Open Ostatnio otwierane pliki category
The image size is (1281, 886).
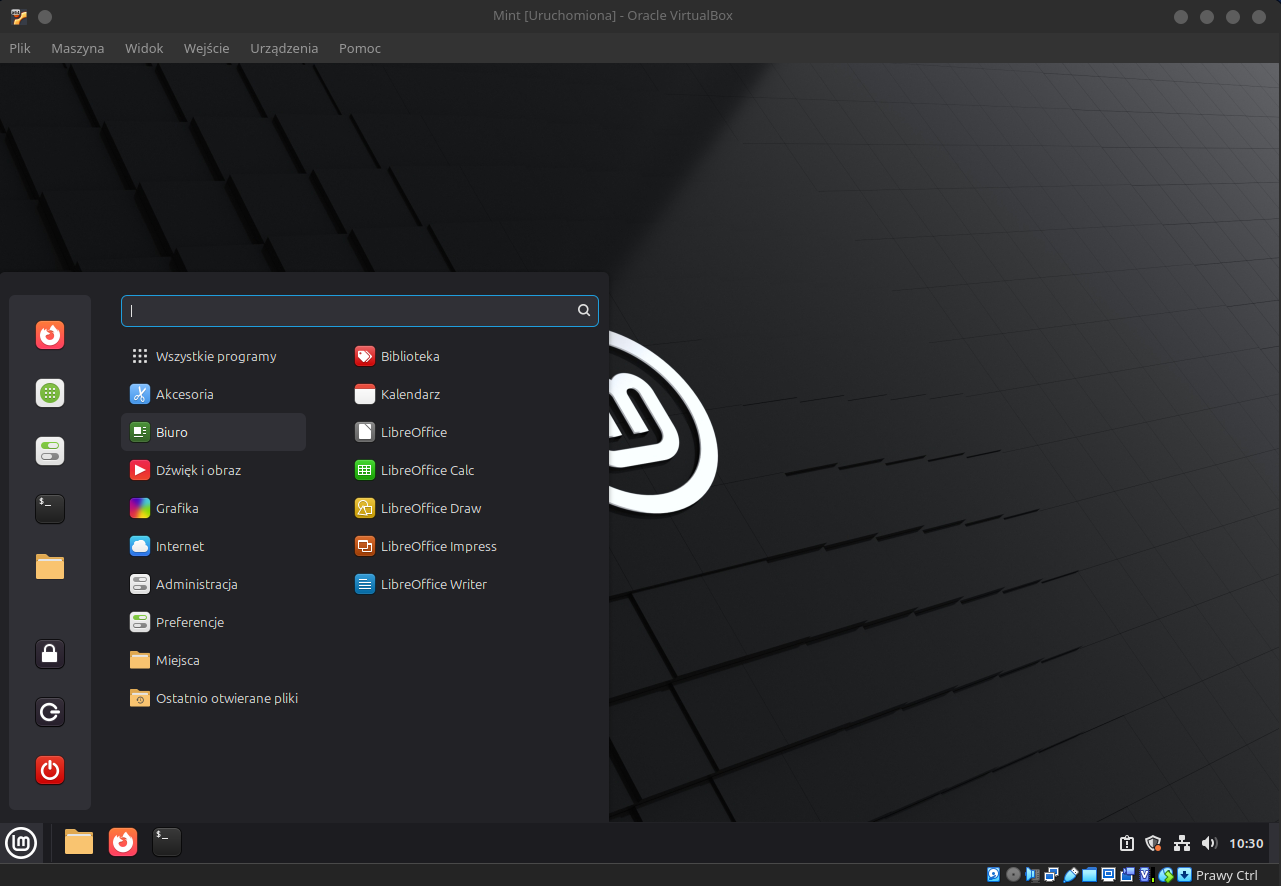click(213, 698)
